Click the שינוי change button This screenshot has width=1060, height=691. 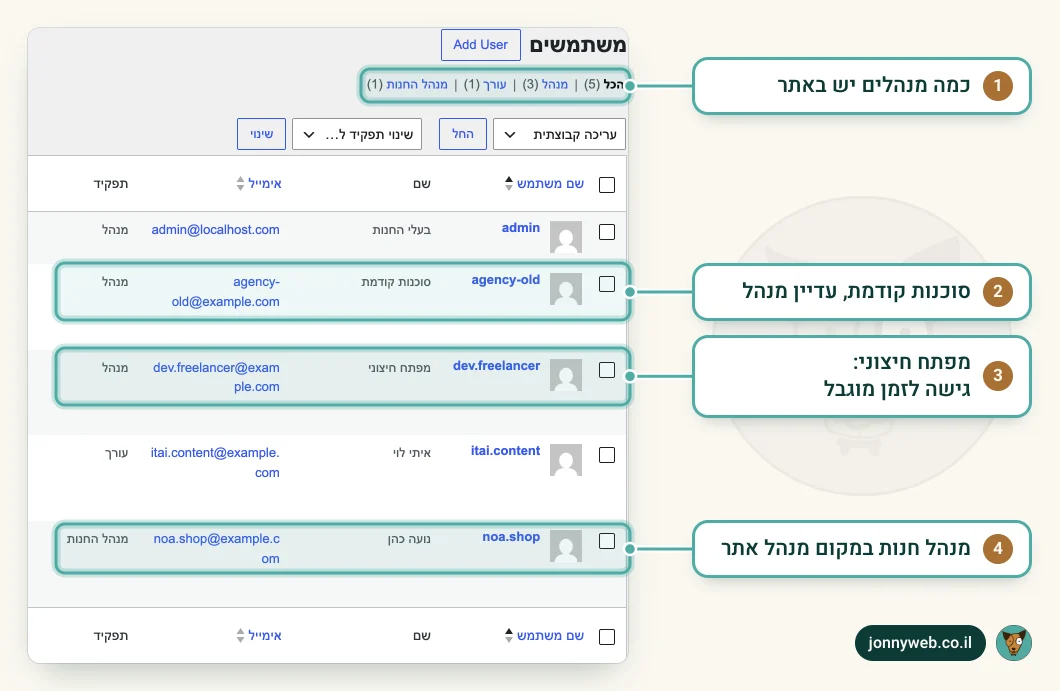pos(262,134)
